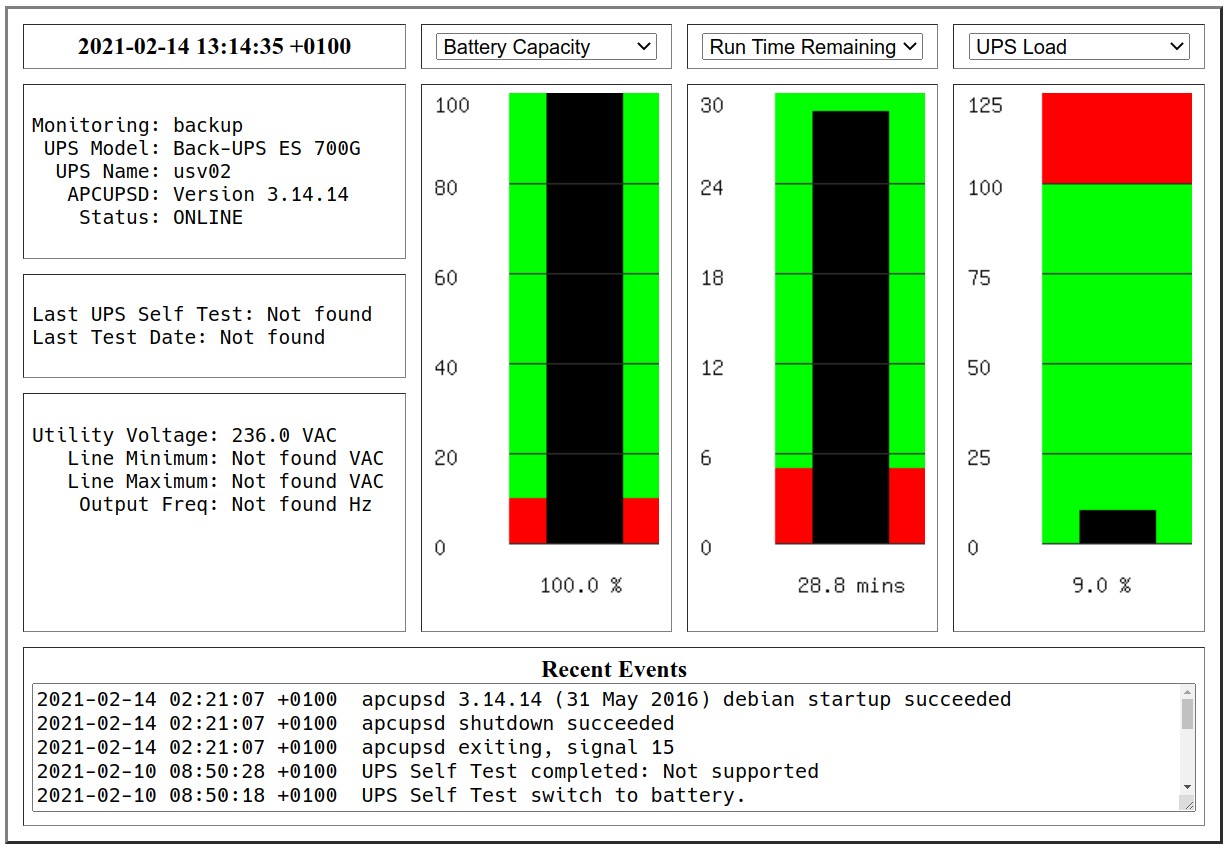Click the Status: ONLINE line
The height and width of the screenshot is (853, 1232).
click(160, 217)
